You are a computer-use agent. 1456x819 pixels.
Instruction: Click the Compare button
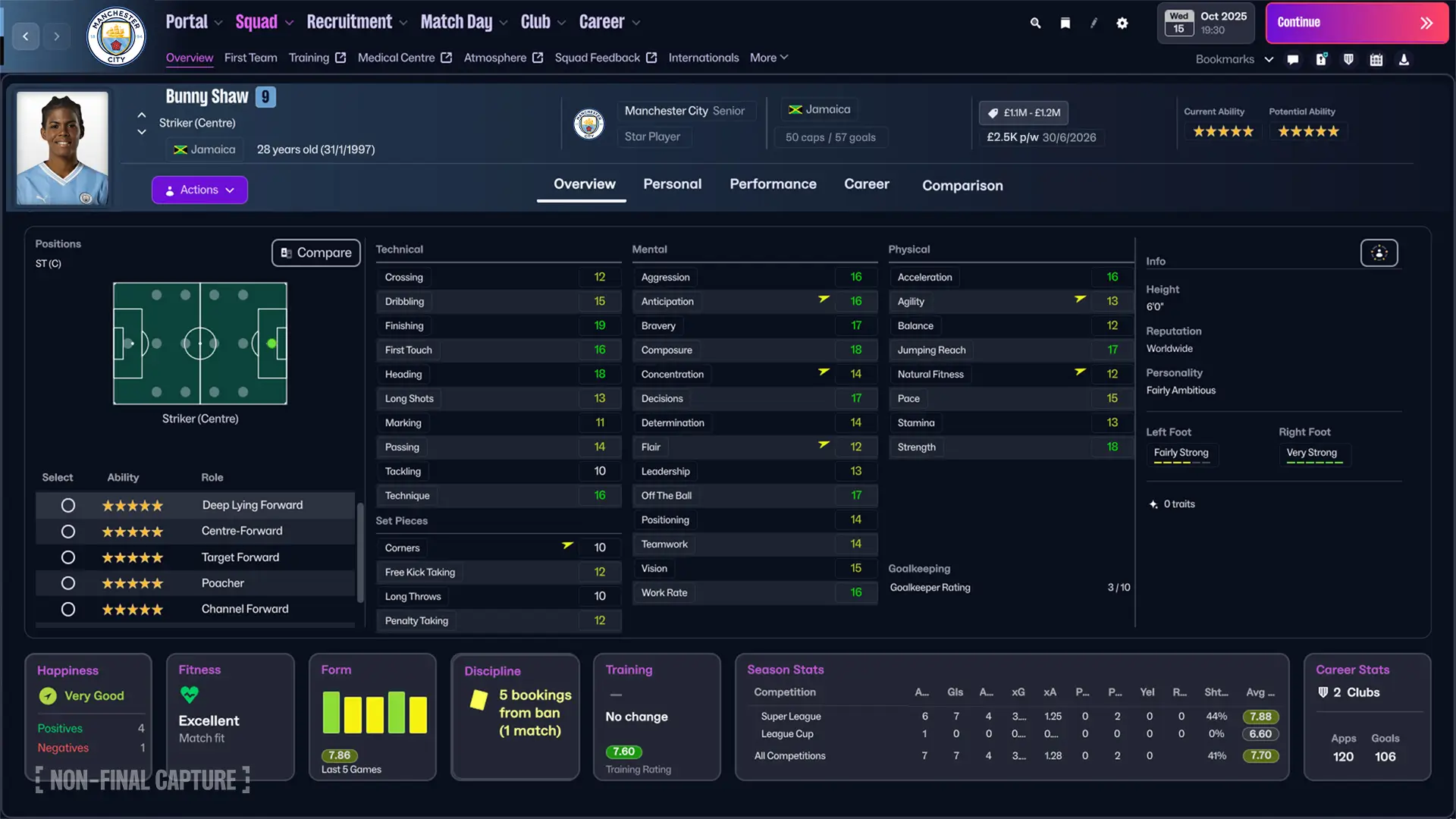click(x=315, y=253)
